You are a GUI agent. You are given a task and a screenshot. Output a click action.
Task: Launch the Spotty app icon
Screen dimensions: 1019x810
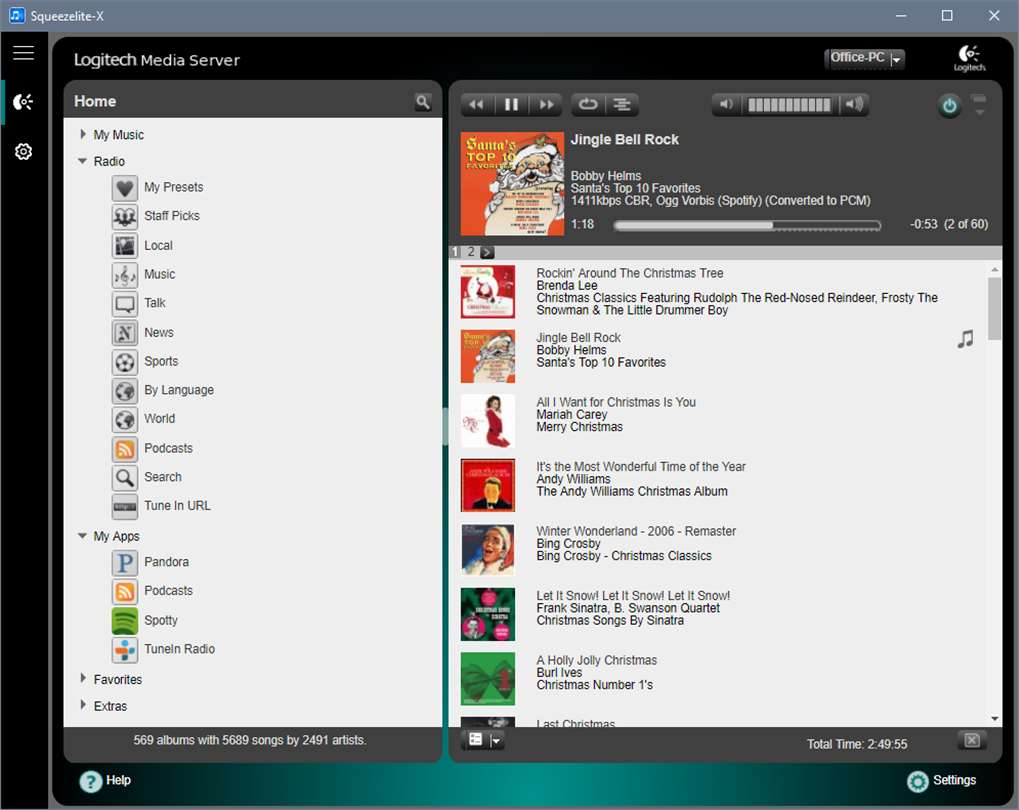point(125,621)
